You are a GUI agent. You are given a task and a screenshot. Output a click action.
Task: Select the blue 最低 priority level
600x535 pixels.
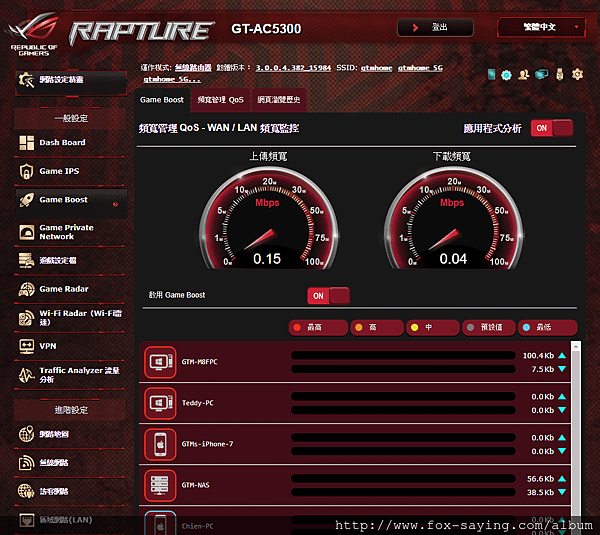click(547, 328)
